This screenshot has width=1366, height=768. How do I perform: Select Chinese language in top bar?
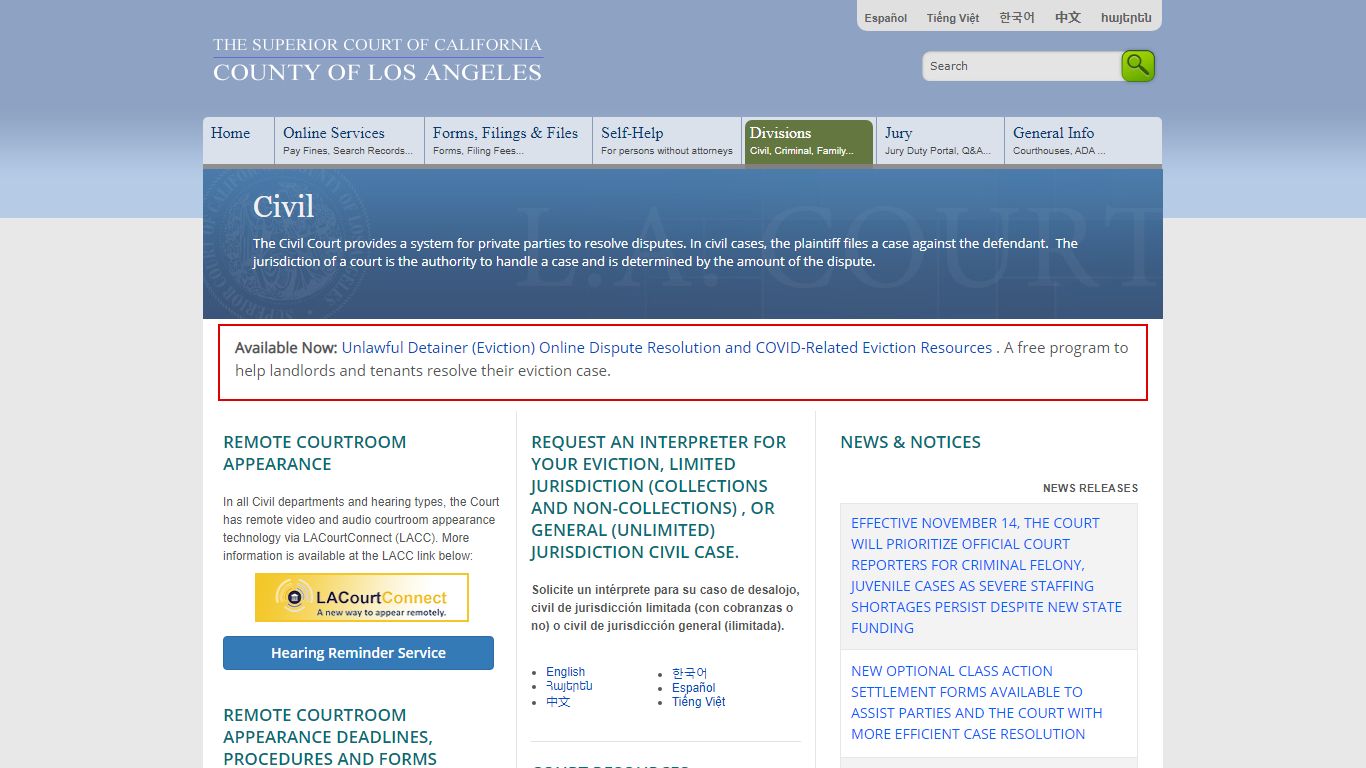tap(1068, 18)
